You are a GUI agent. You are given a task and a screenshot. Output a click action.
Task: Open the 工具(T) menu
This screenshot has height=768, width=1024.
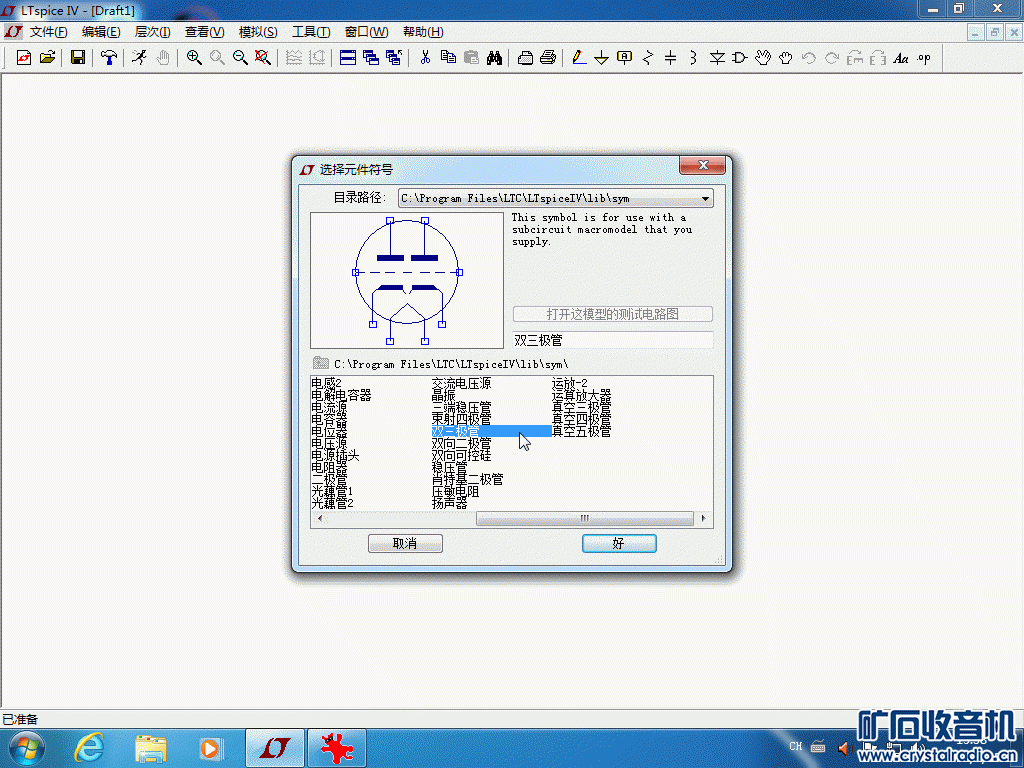pos(311,31)
